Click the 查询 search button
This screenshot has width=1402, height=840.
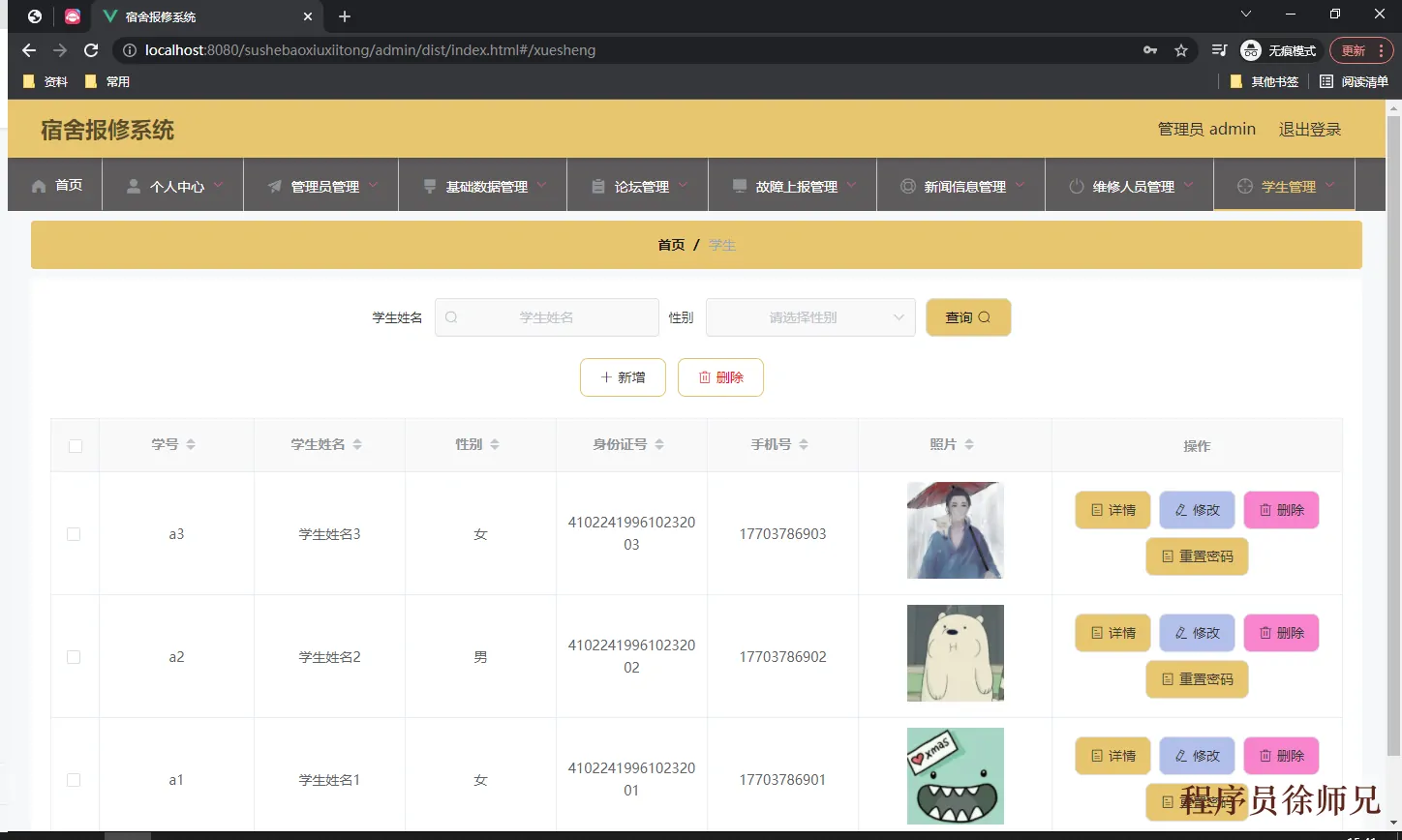point(968,317)
